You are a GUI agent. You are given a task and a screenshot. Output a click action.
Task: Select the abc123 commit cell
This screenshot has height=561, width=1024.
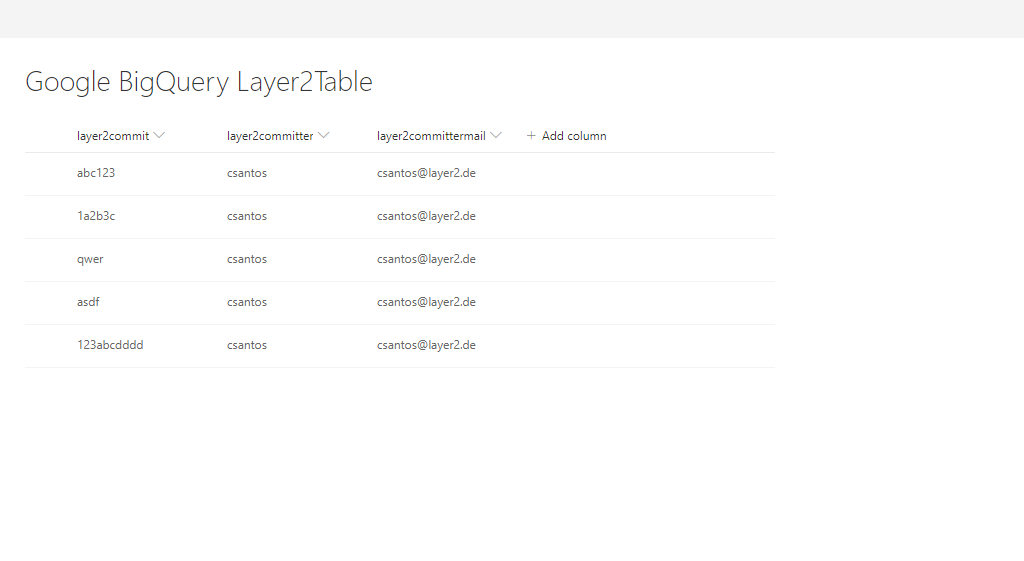coord(96,173)
